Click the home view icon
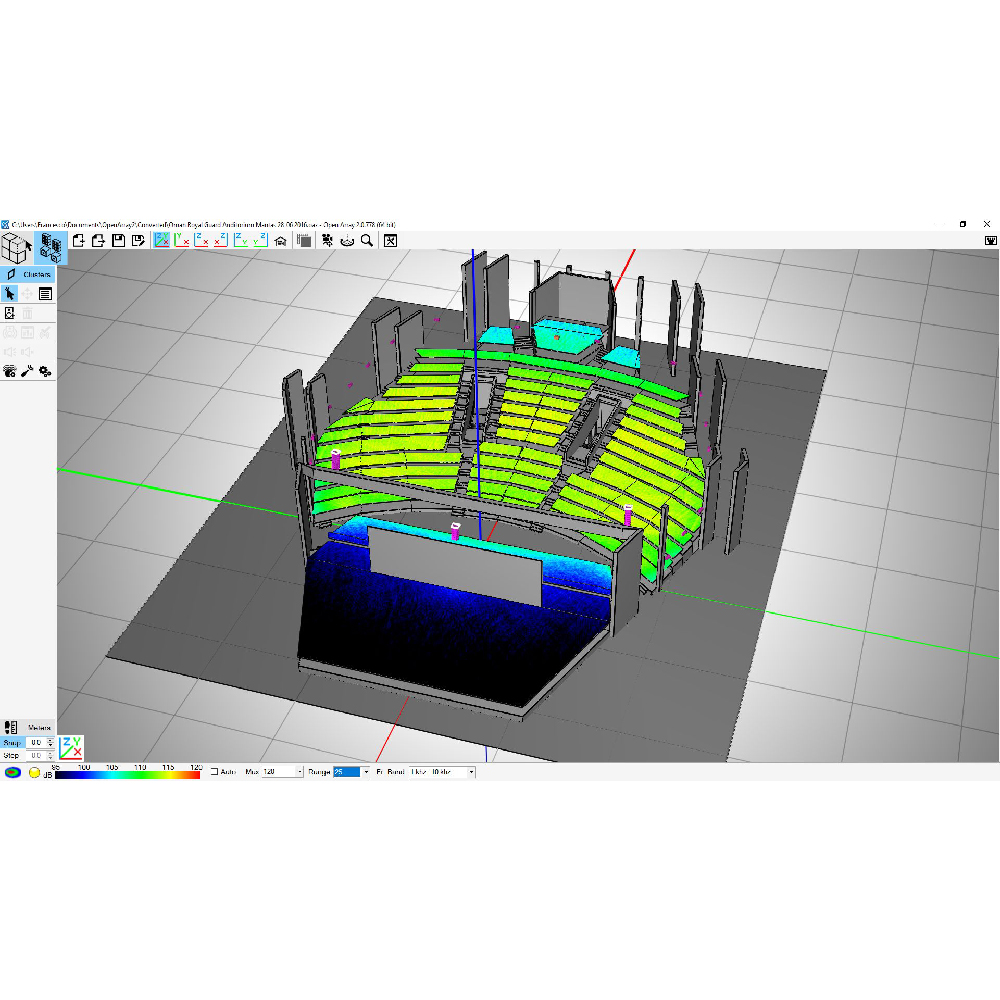 click(x=281, y=241)
